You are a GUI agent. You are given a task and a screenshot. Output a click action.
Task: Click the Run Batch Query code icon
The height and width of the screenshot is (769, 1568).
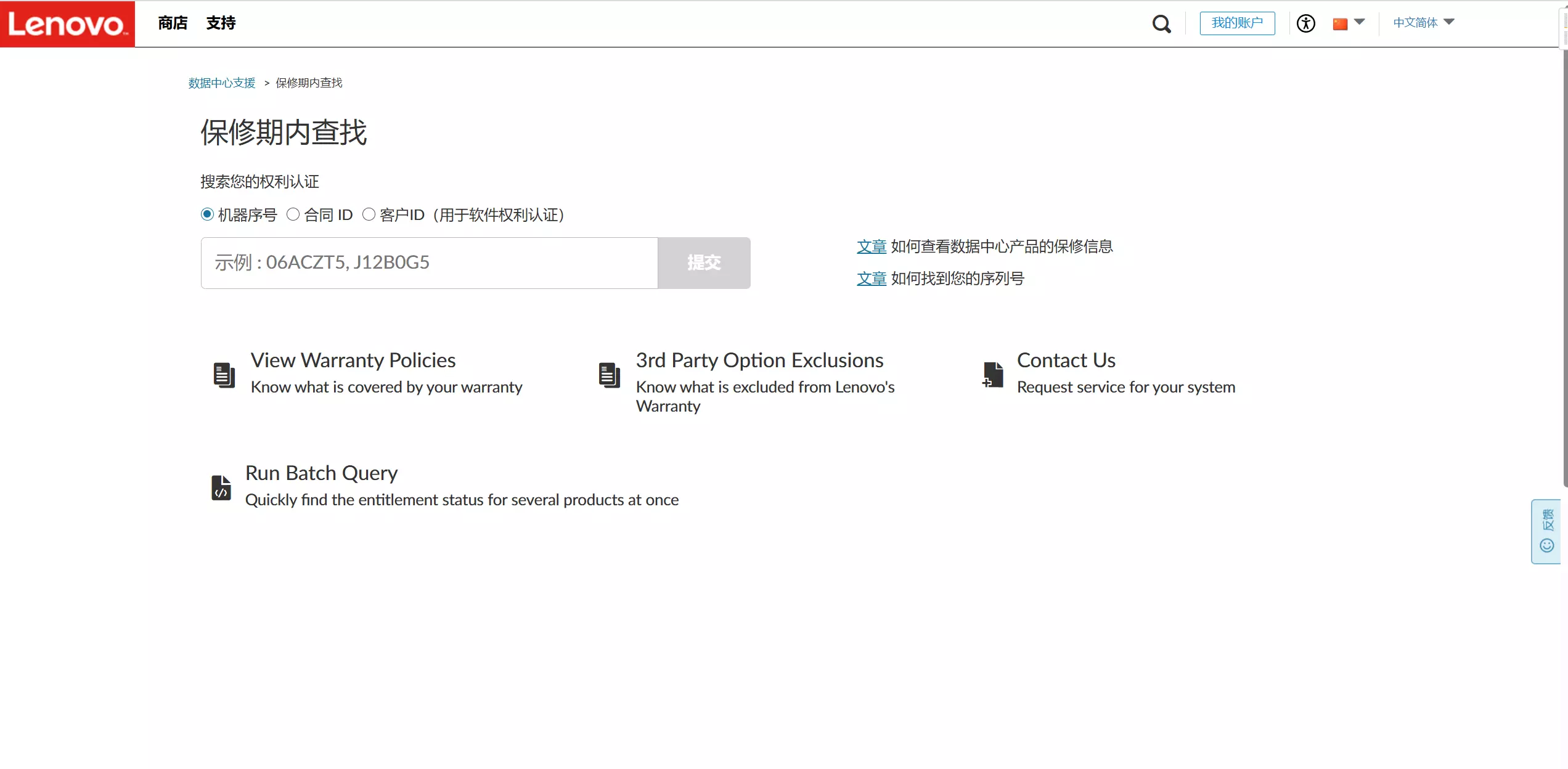(x=221, y=487)
